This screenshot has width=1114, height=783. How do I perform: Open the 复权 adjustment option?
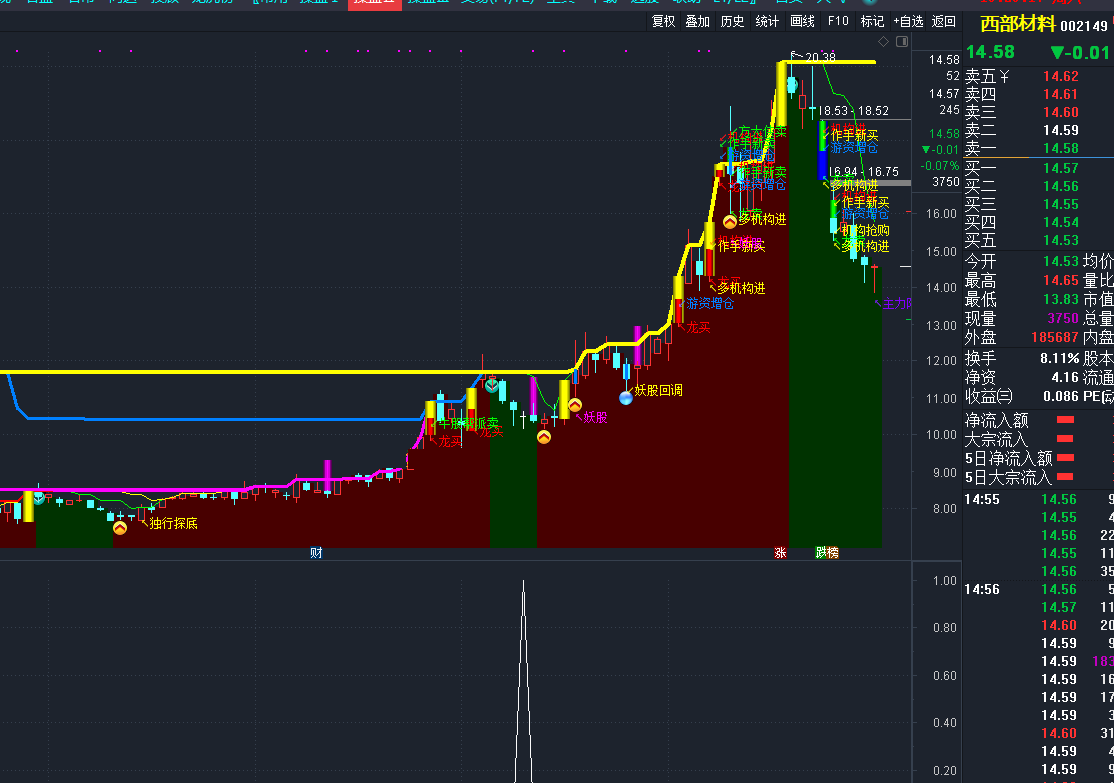click(664, 21)
